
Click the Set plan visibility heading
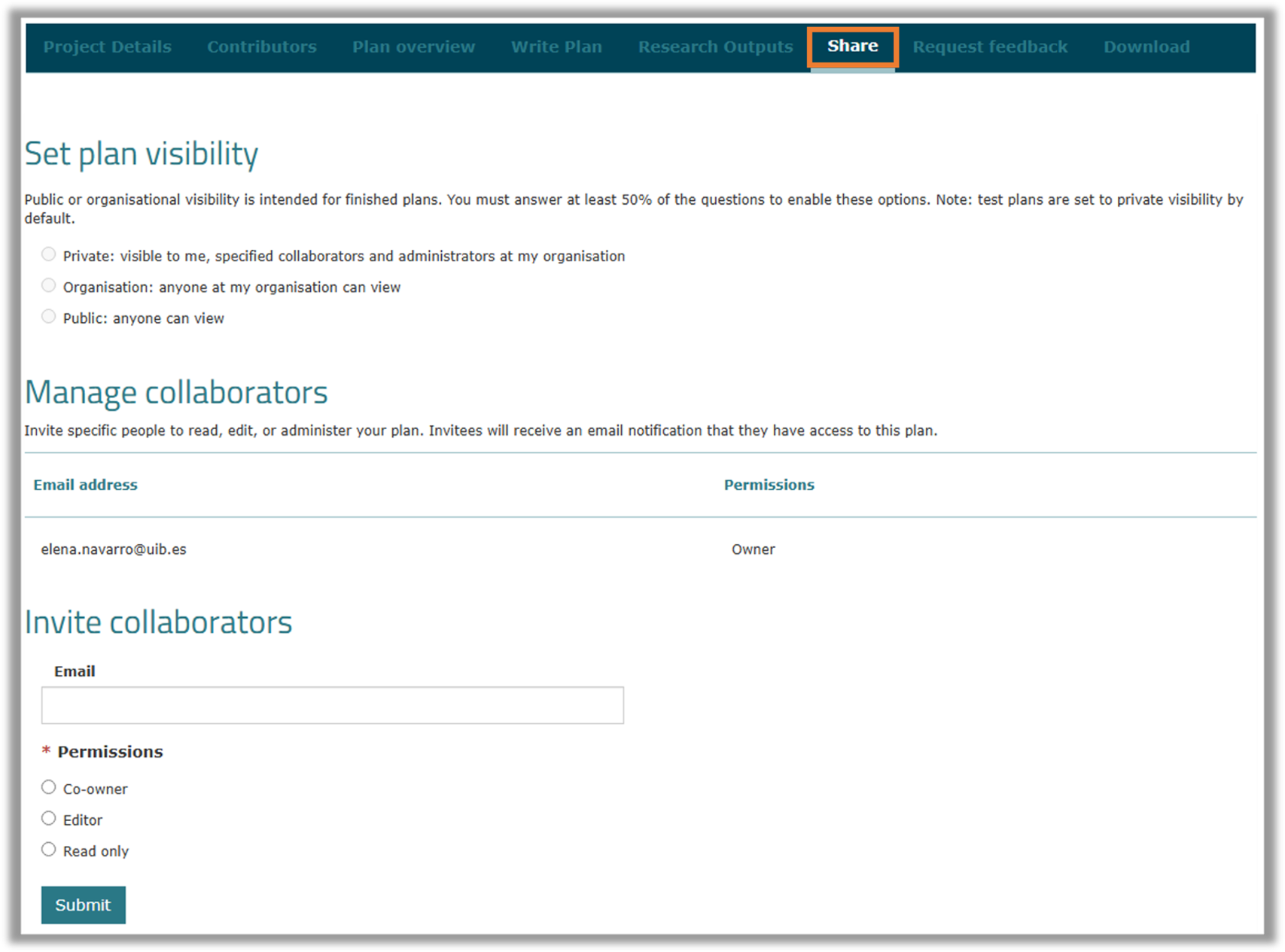click(142, 154)
